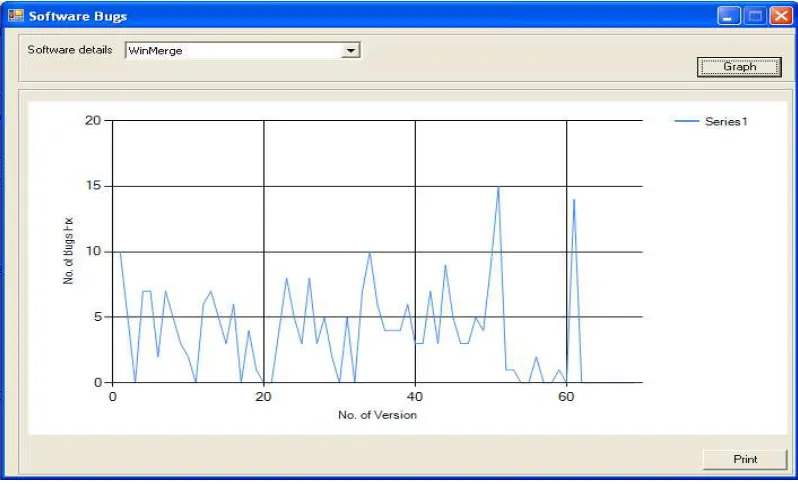The height and width of the screenshot is (484, 798).
Task: Click the 'No. of Bugs Fix' axis title
Action: pyautogui.click(x=68, y=251)
